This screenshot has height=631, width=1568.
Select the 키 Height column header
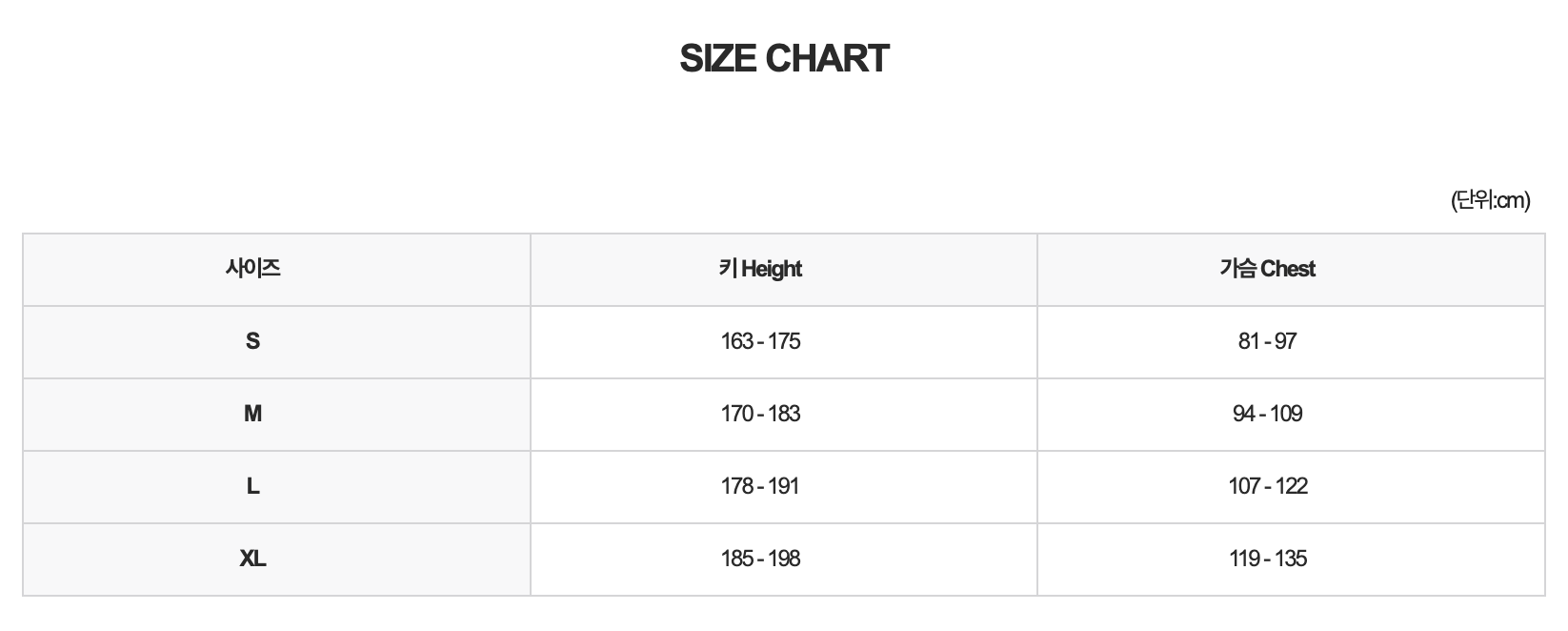point(760,269)
